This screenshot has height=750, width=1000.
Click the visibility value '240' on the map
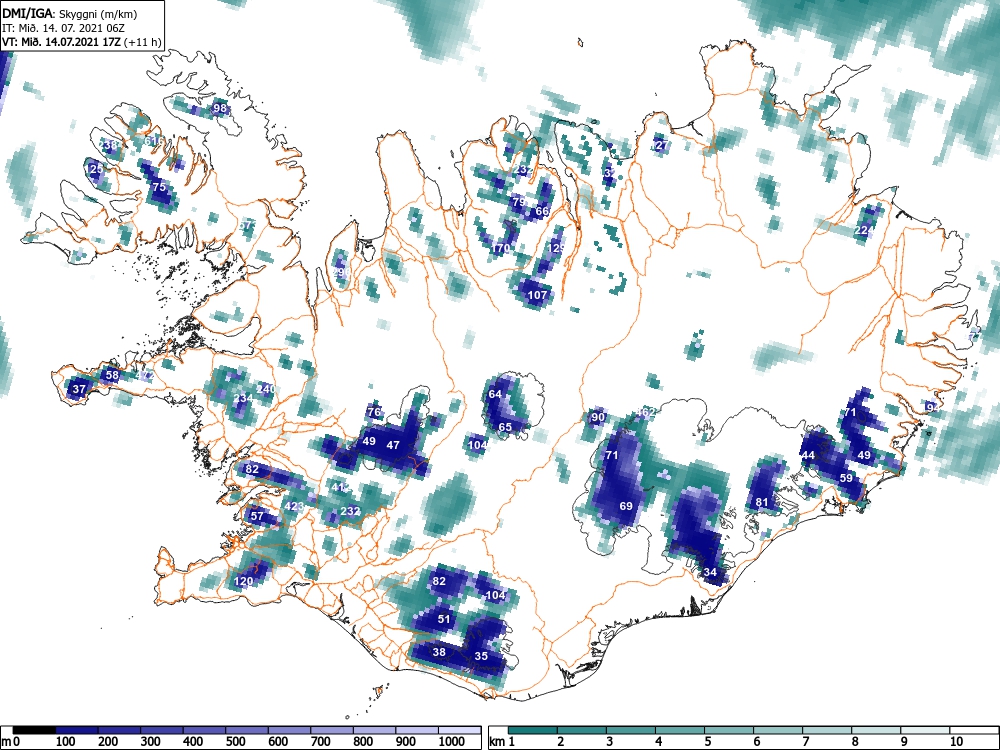pyautogui.click(x=266, y=388)
